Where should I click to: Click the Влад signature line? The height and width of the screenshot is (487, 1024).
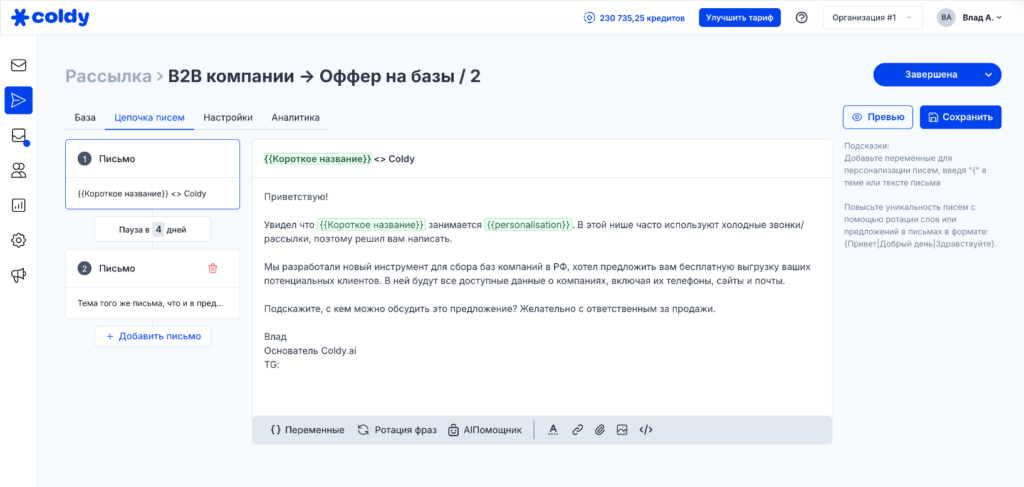(x=276, y=337)
